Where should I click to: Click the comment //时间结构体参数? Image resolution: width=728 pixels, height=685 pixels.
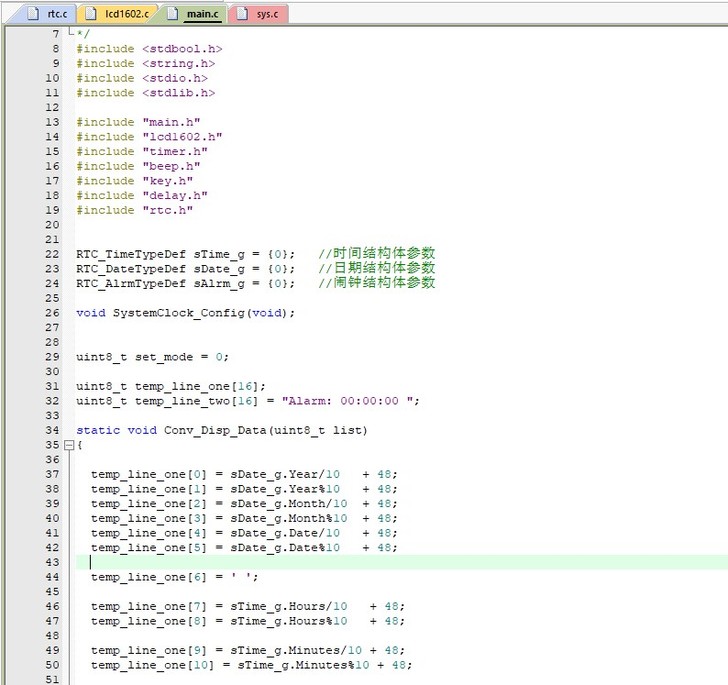click(377, 254)
